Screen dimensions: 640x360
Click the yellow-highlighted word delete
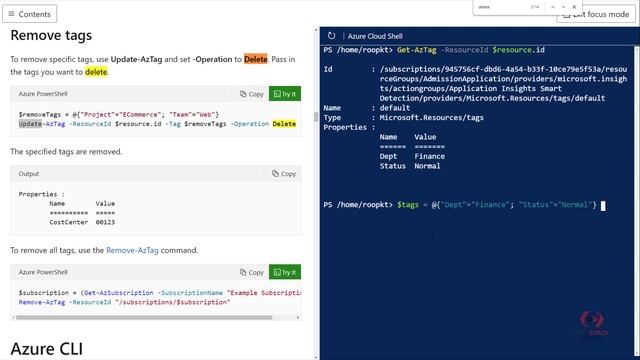[96, 72]
